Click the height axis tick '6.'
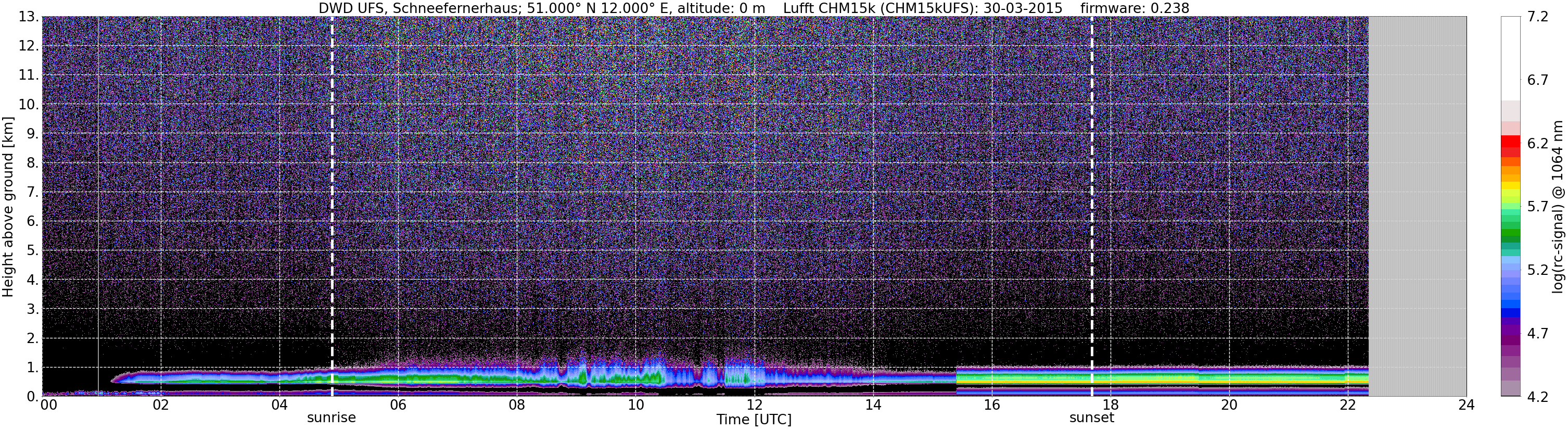The image size is (1568, 430). pyautogui.click(x=32, y=222)
